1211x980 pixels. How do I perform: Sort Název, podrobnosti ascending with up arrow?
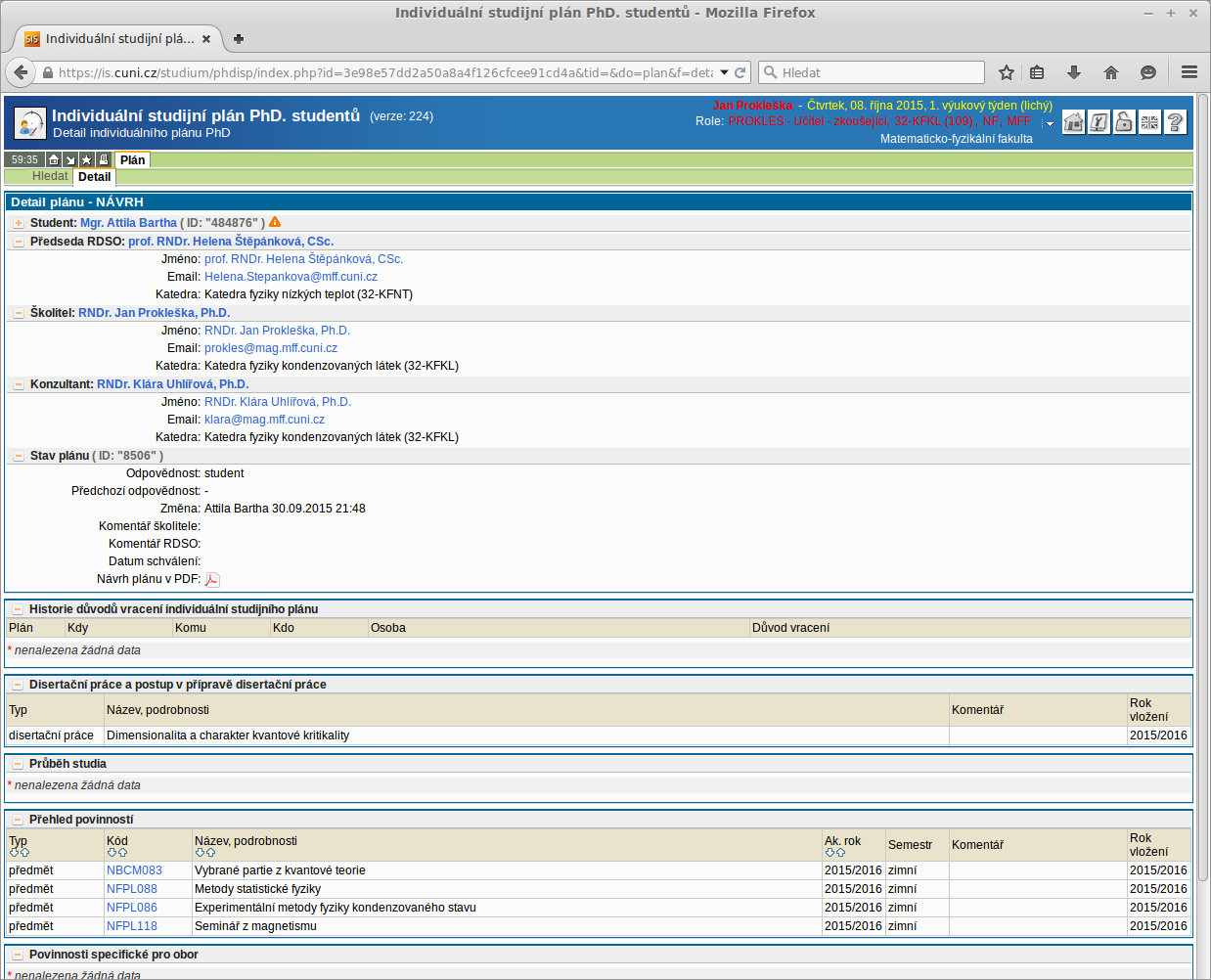tap(210, 853)
